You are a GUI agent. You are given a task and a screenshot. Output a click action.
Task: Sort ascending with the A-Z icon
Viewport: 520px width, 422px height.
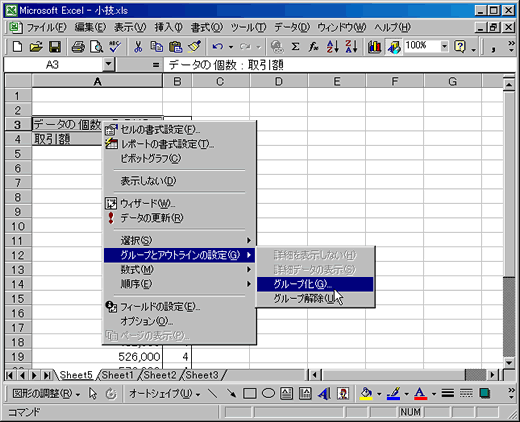(333, 47)
